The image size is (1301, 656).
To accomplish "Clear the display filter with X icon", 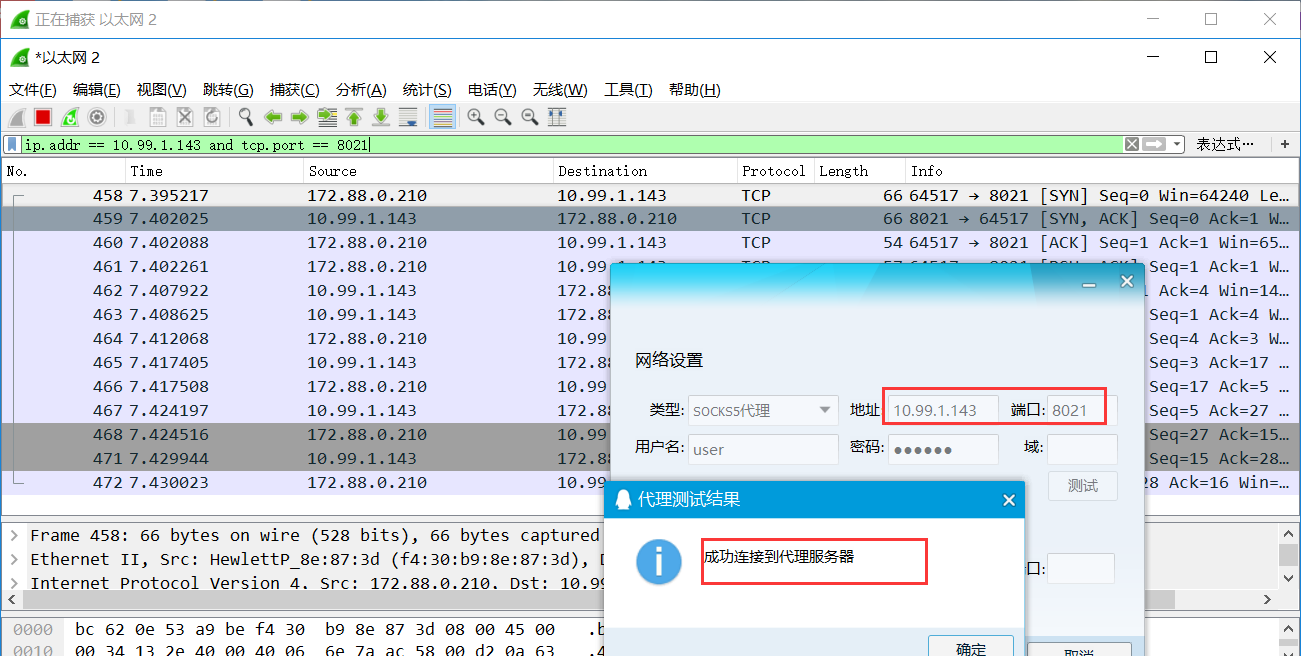I will pos(1131,144).
